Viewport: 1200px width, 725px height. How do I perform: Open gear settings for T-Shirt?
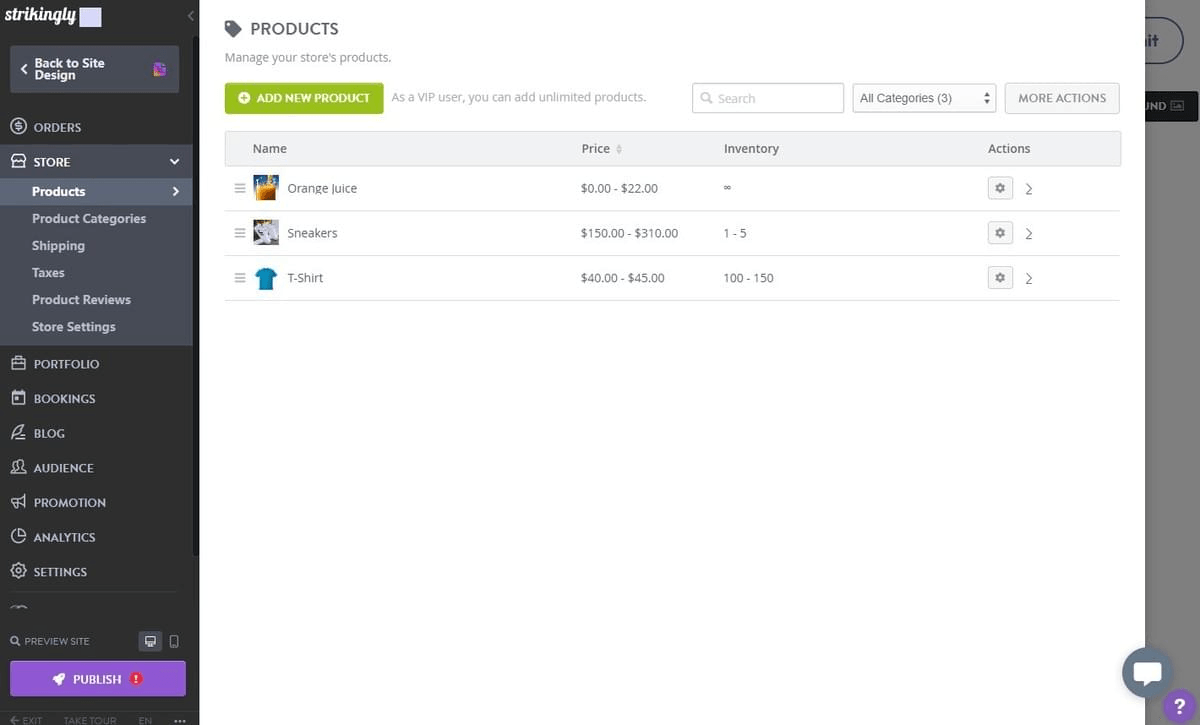[1000, 277]
